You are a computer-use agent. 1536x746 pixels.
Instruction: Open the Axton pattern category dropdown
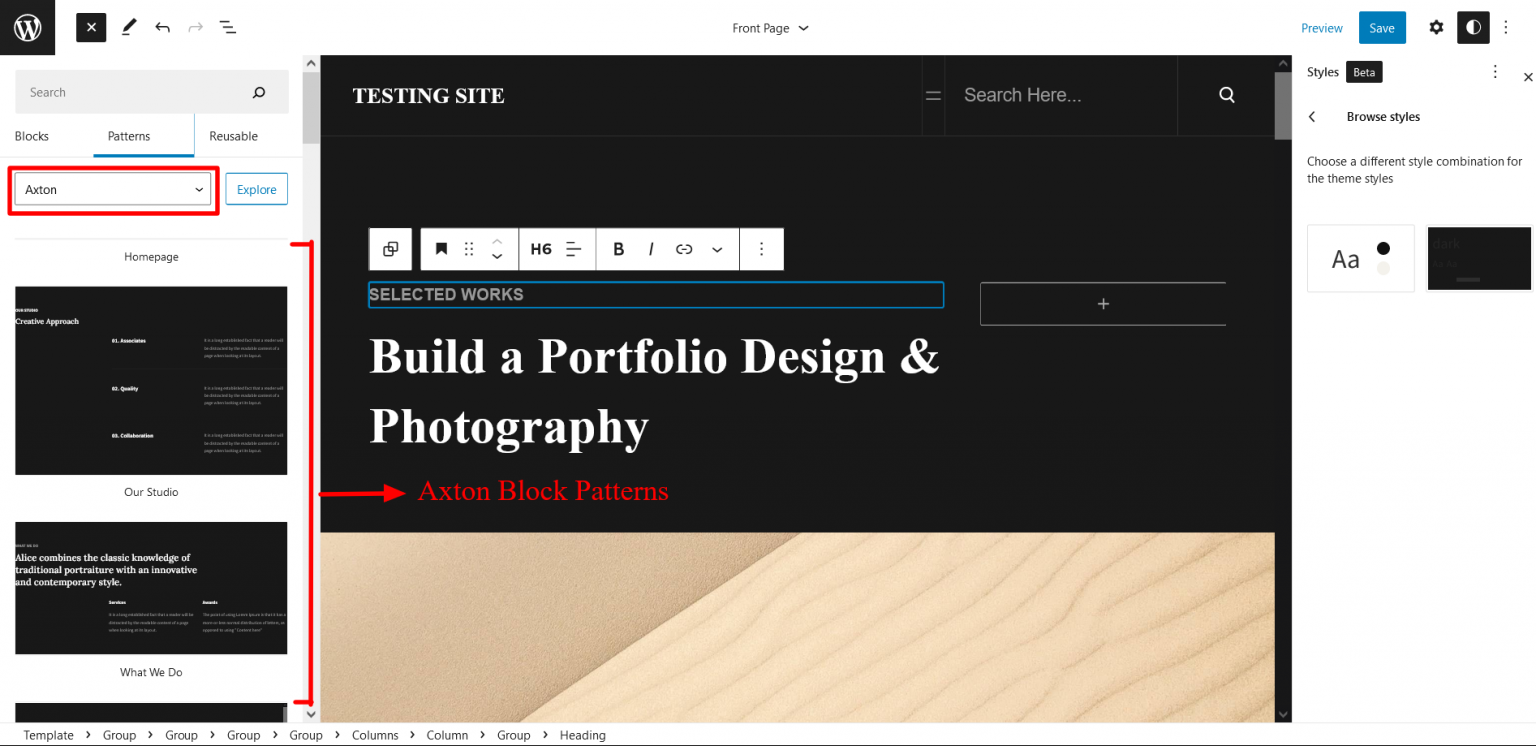(112, 189)
